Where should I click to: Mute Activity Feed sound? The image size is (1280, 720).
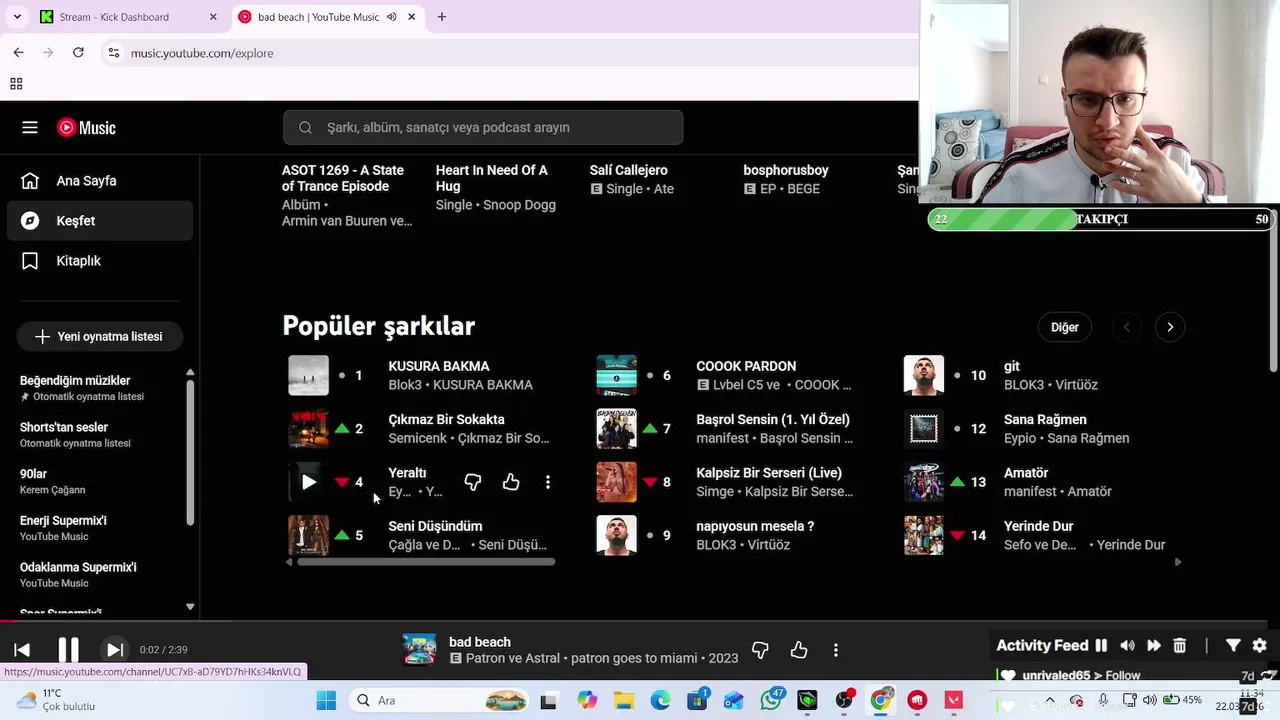pyautogui.click(x=1127, y=646)
